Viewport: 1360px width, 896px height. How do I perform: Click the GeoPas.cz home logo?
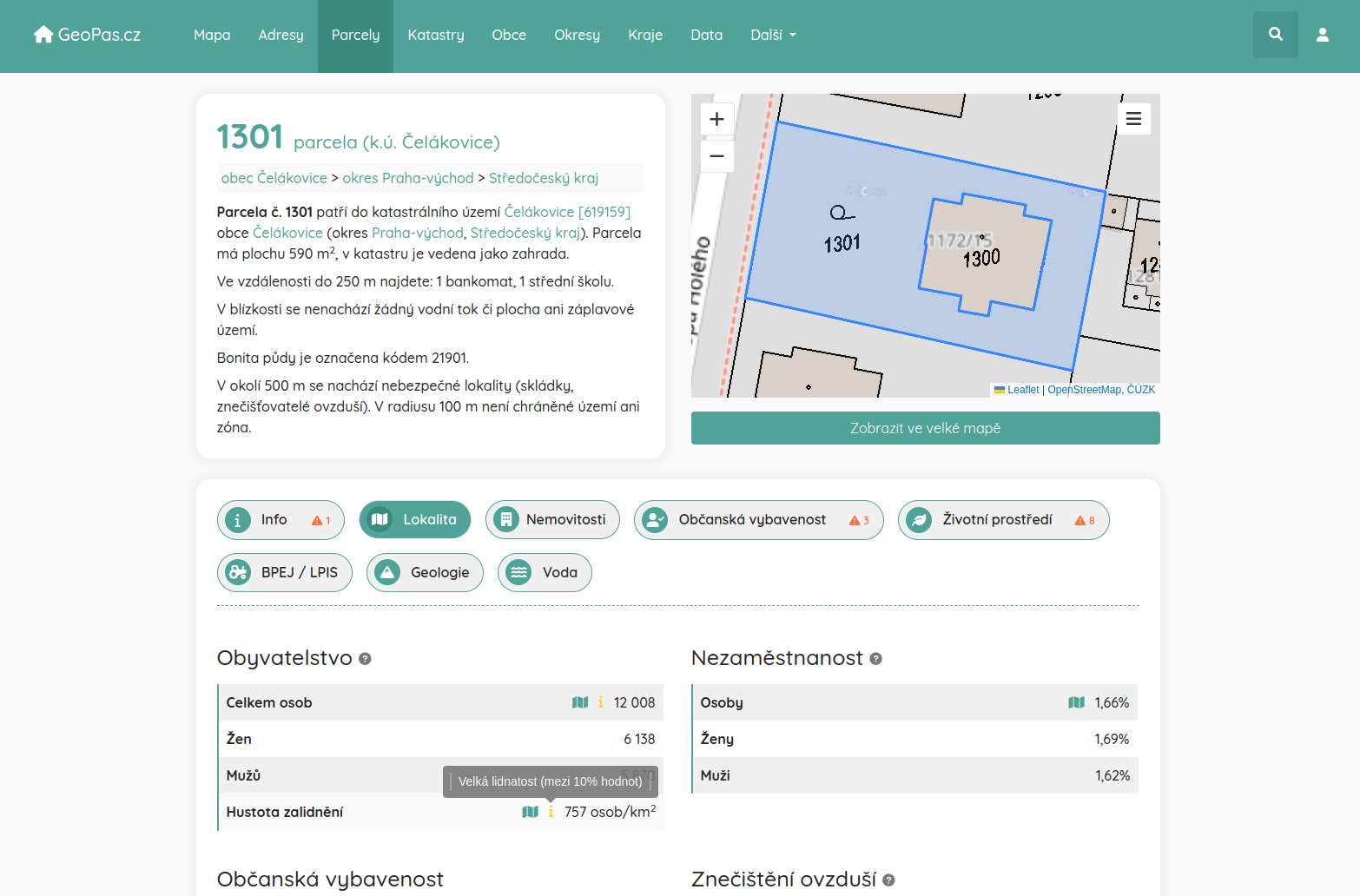[x=87, y=35]
